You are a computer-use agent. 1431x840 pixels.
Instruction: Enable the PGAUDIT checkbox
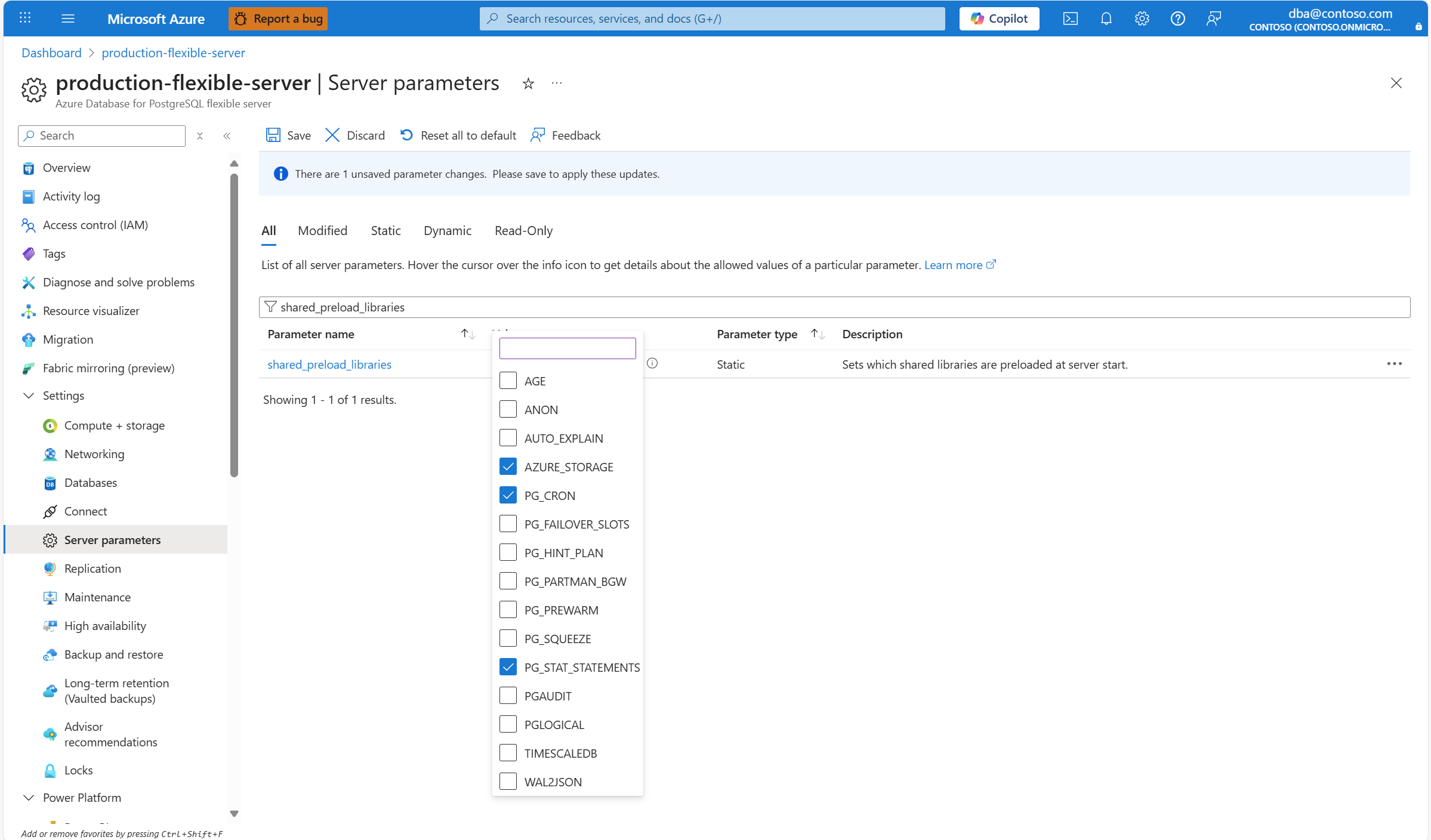point(508,696)
